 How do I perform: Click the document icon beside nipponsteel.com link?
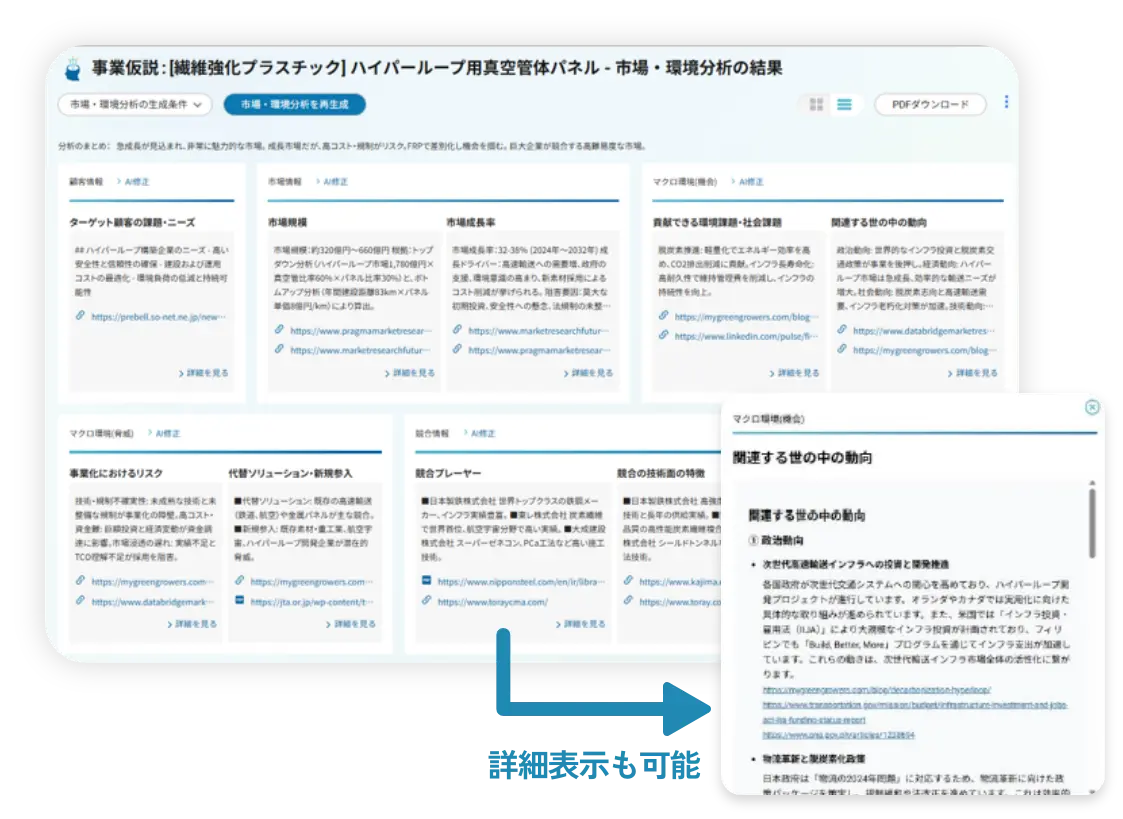[x=426, y=581]
